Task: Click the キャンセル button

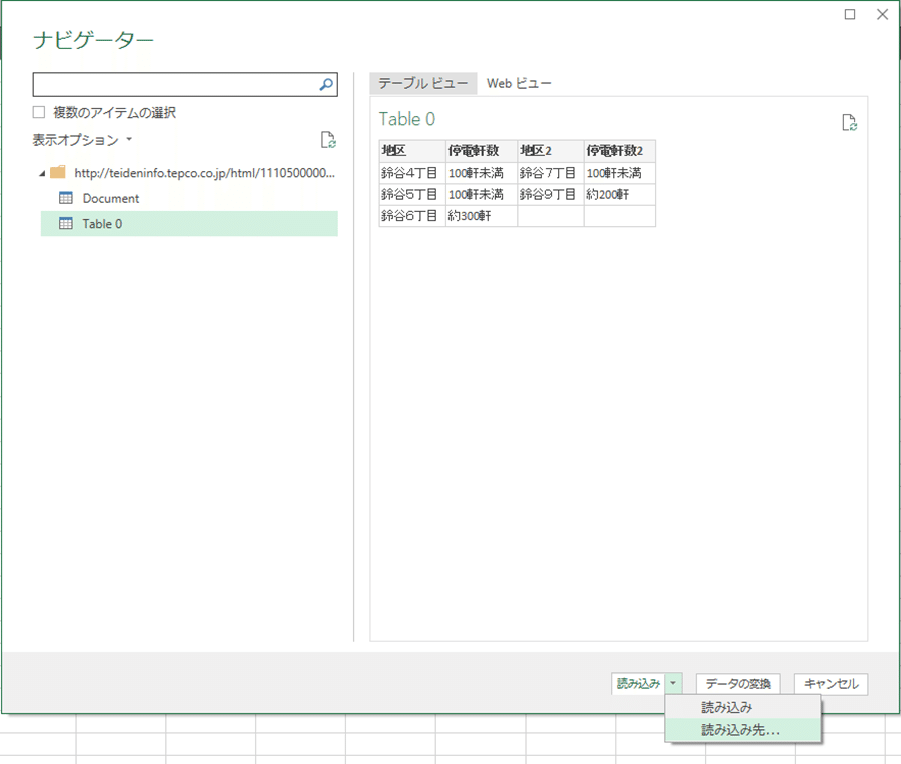Action: coord(830,684)
